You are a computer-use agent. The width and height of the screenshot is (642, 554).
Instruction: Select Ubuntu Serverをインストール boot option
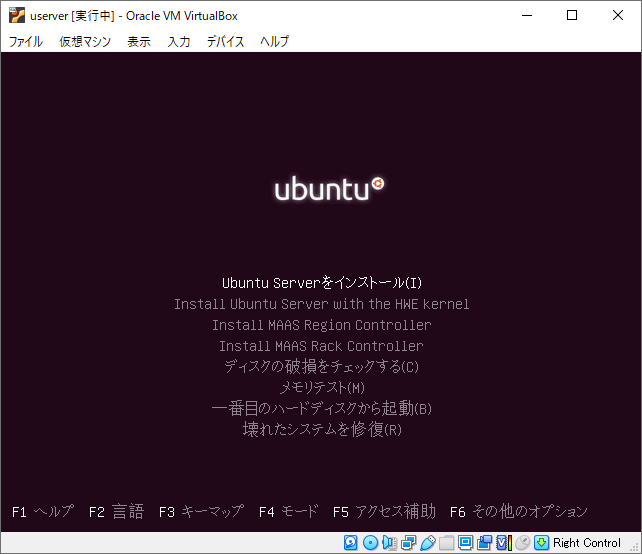[322, 283]
